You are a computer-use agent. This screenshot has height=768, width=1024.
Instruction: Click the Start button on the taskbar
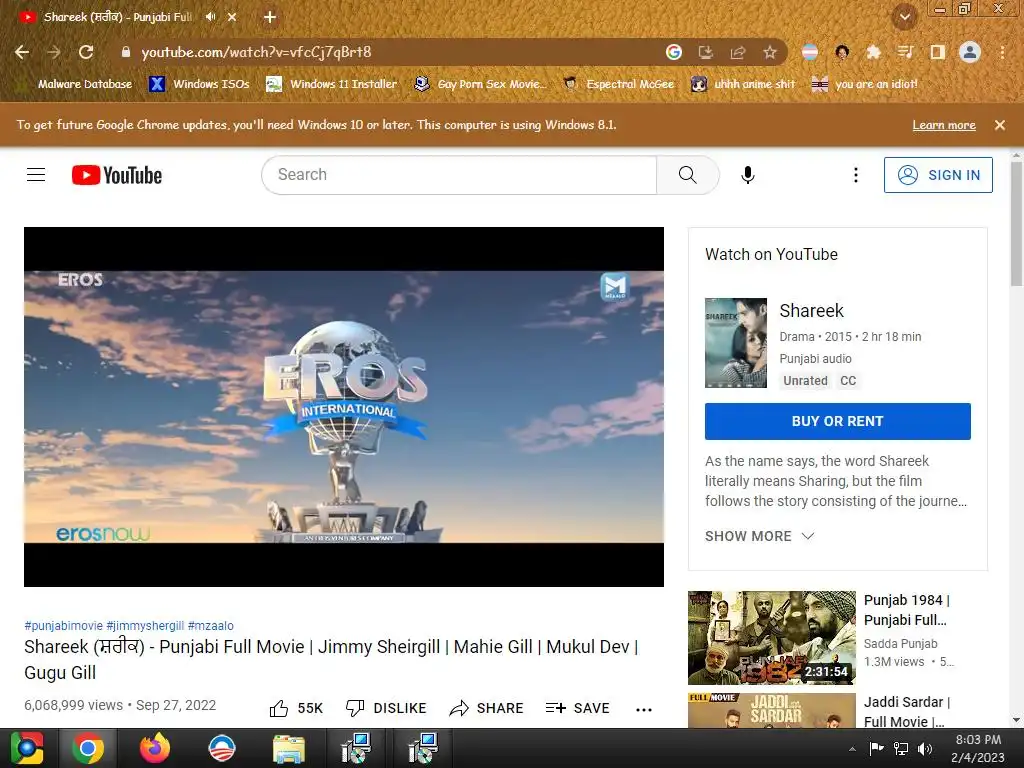click(27, 748)
